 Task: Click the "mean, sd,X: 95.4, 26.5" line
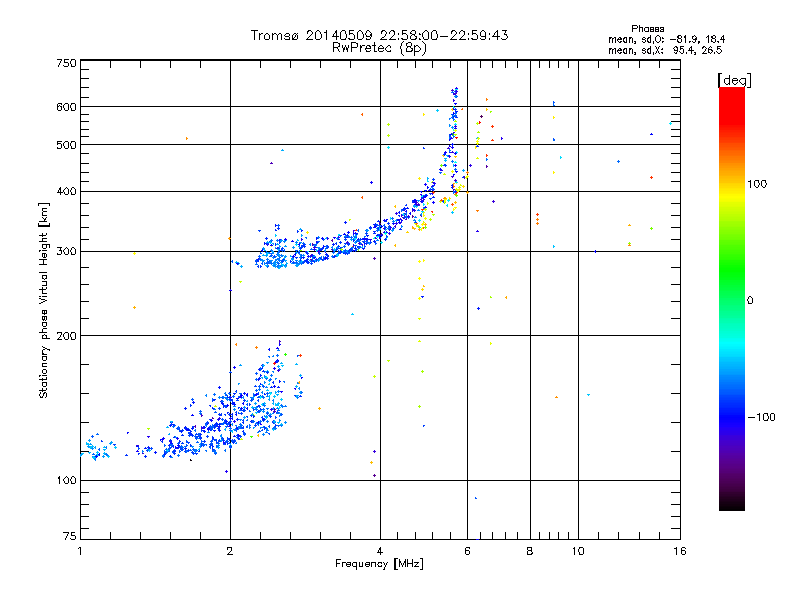pos(665,50)
